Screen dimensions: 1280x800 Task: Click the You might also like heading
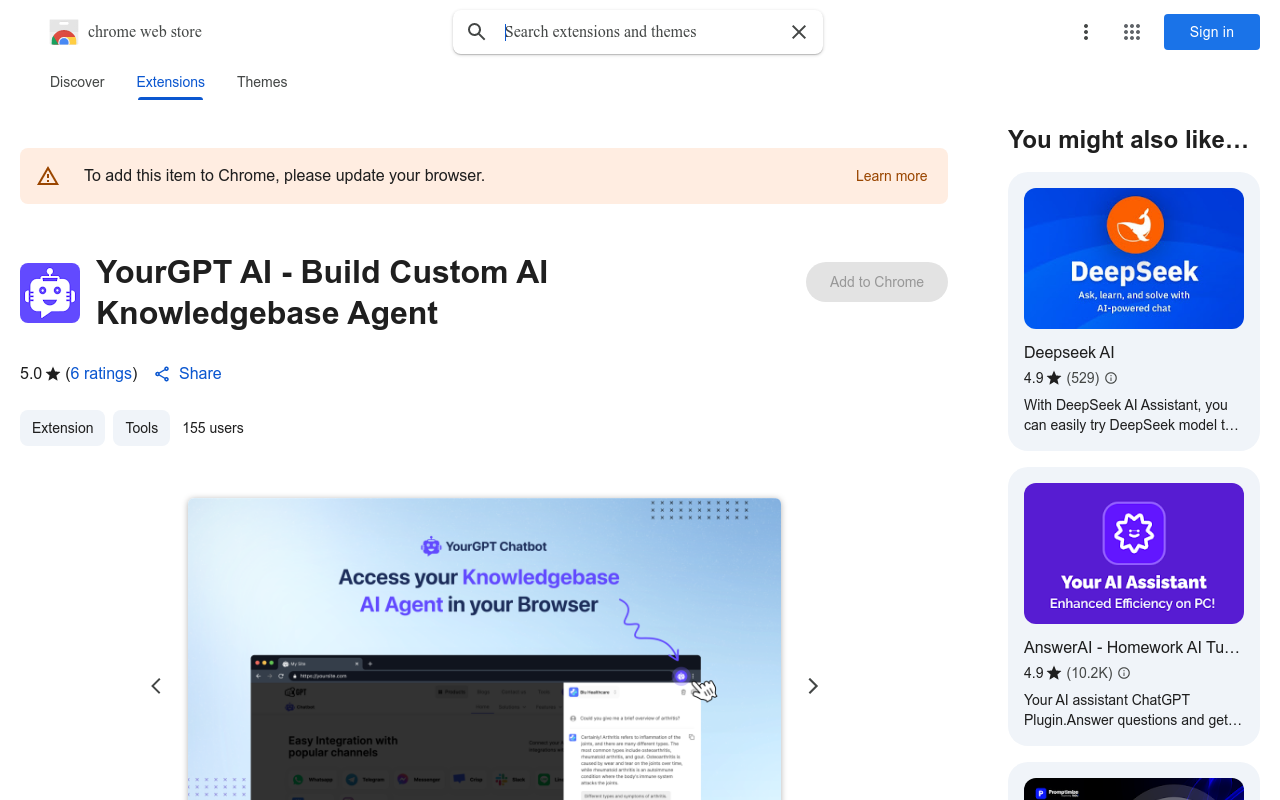tap(1128, 140)
